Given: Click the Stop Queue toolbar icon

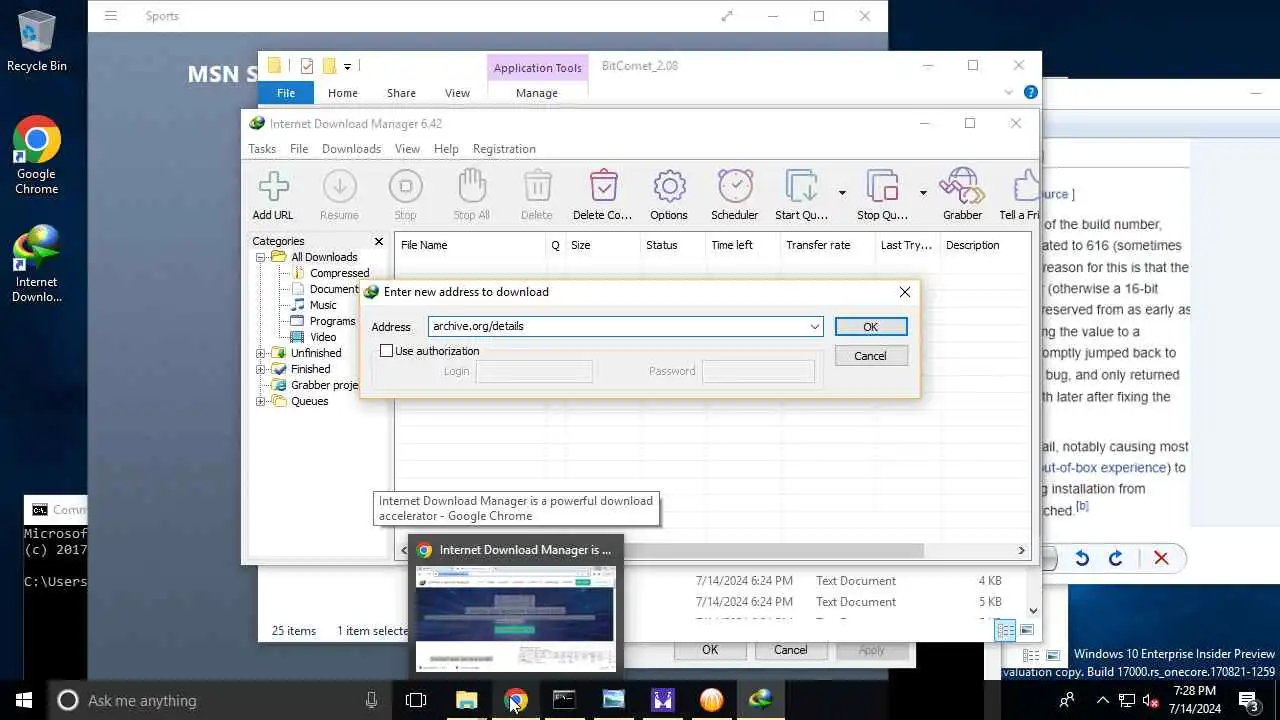Looking at the screenshot, I should click(882, 195).
